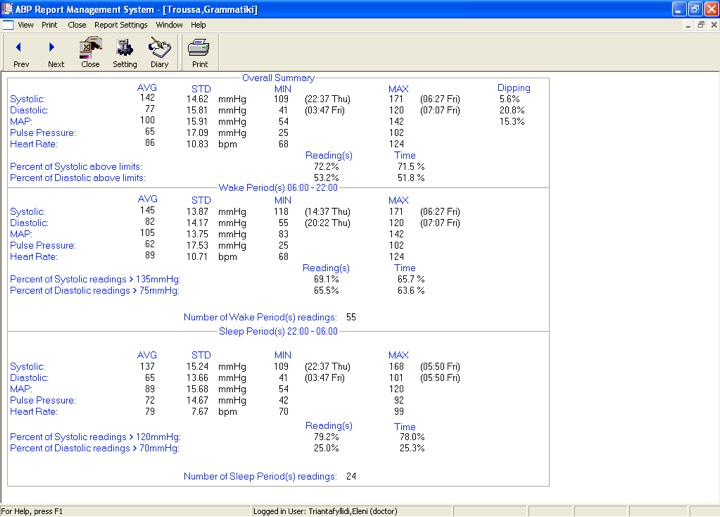Select Percent of Diastolic readings > 70mmHg label
Image resolution: width=720 pixels, height=517 pixels.
95,448
